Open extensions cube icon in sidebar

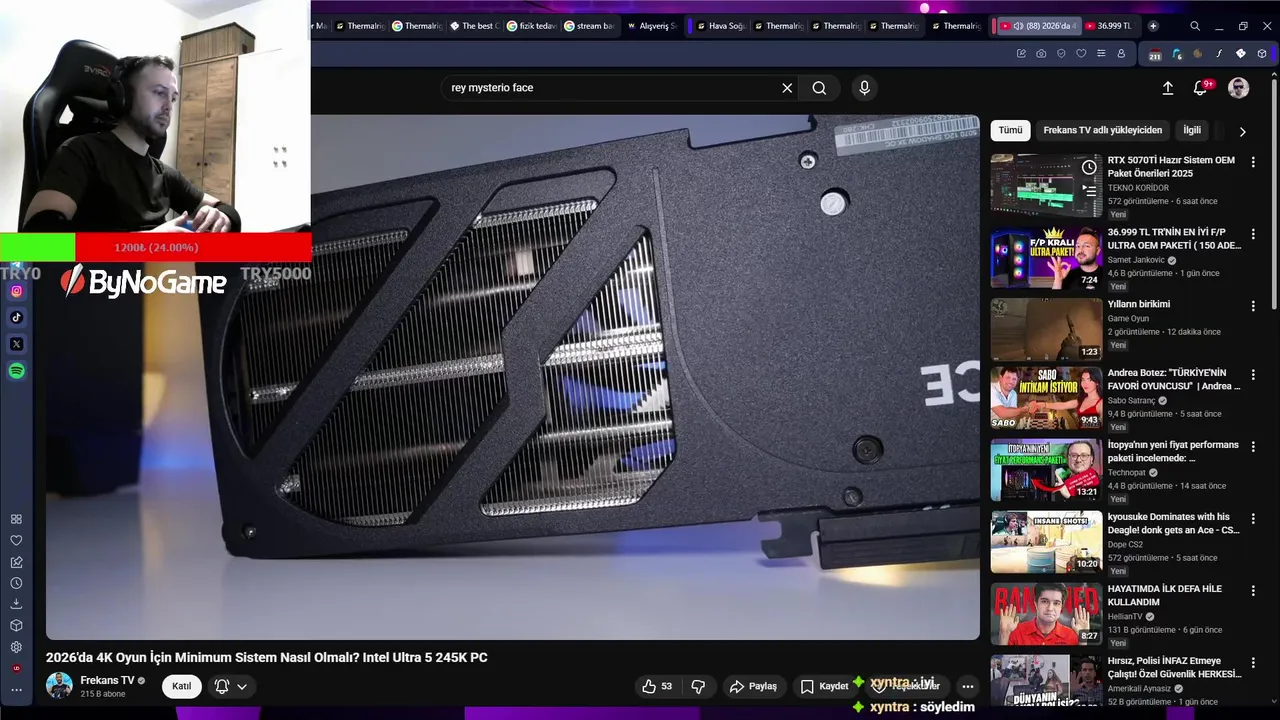16,625
